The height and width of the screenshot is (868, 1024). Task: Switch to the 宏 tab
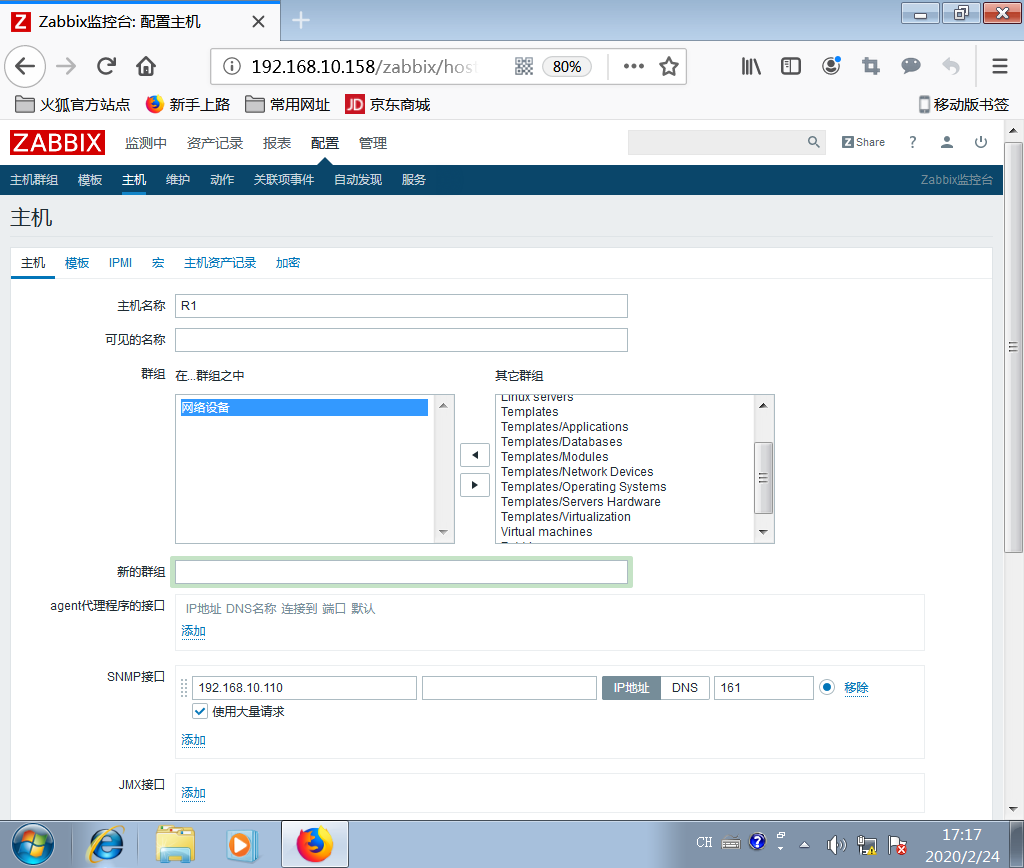pyautogui.click(x=158, y=263)
